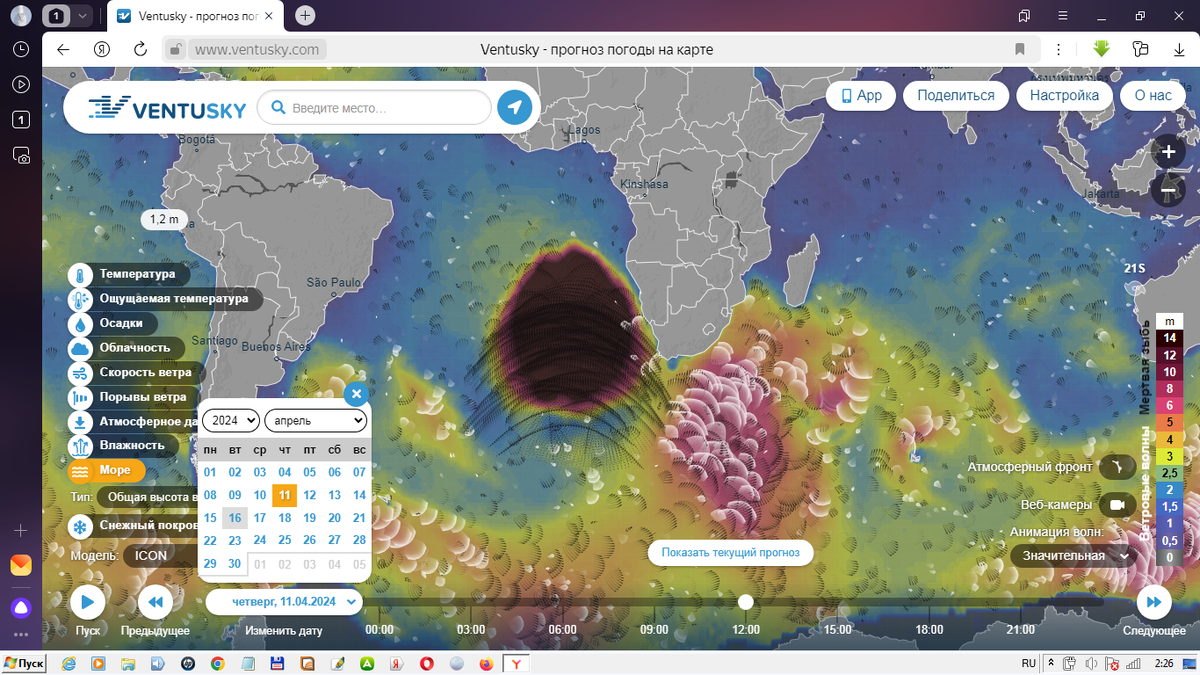Select April 11 in the calendar

pos(285,495)
